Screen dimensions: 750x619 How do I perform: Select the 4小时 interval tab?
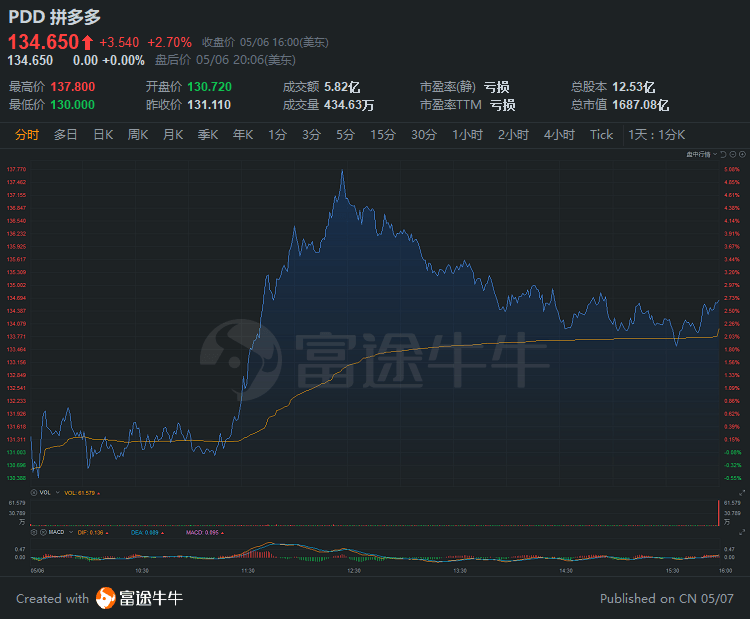tap(559, 135)
